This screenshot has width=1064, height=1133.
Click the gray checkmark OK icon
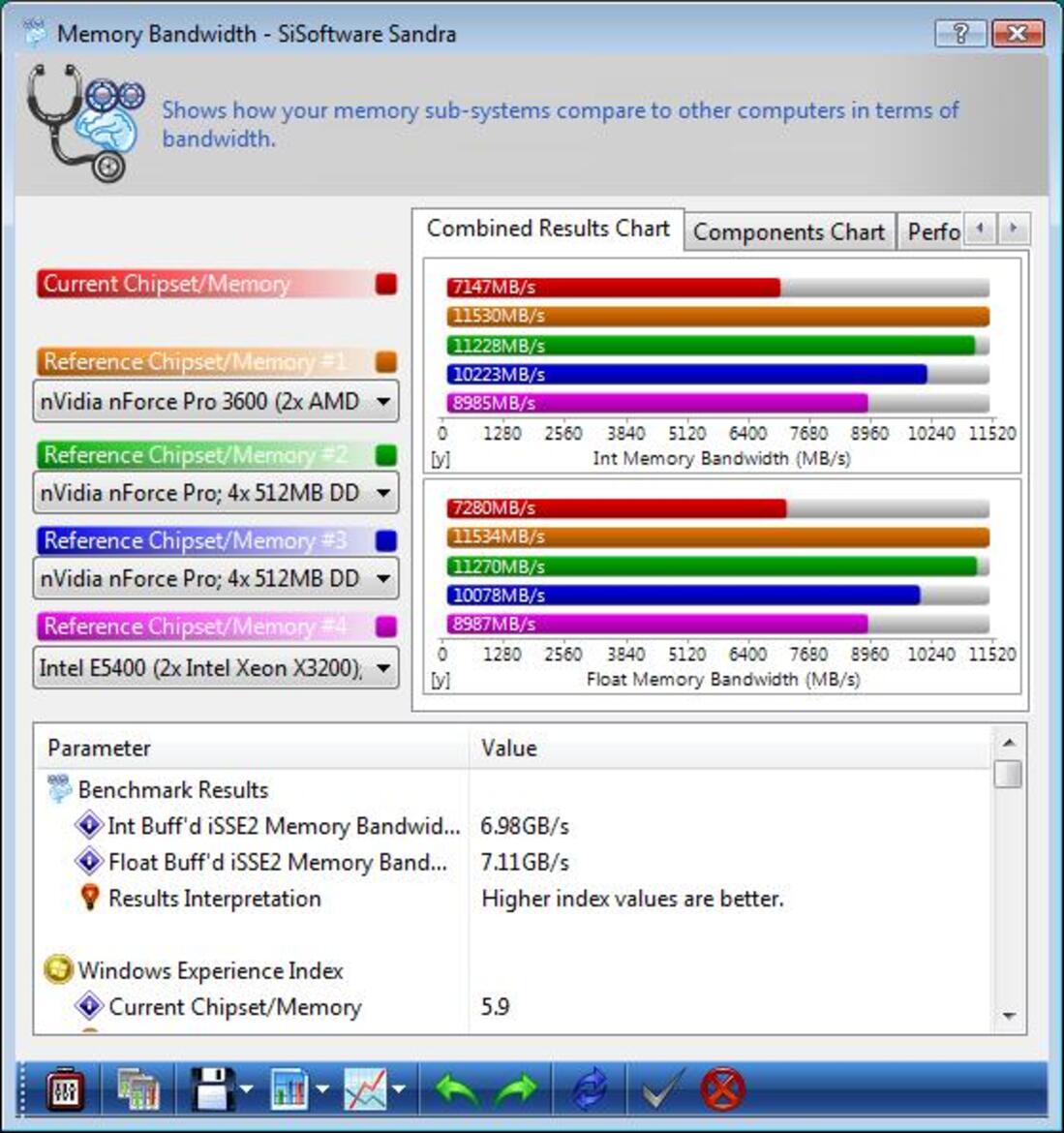click(661, 1088)
